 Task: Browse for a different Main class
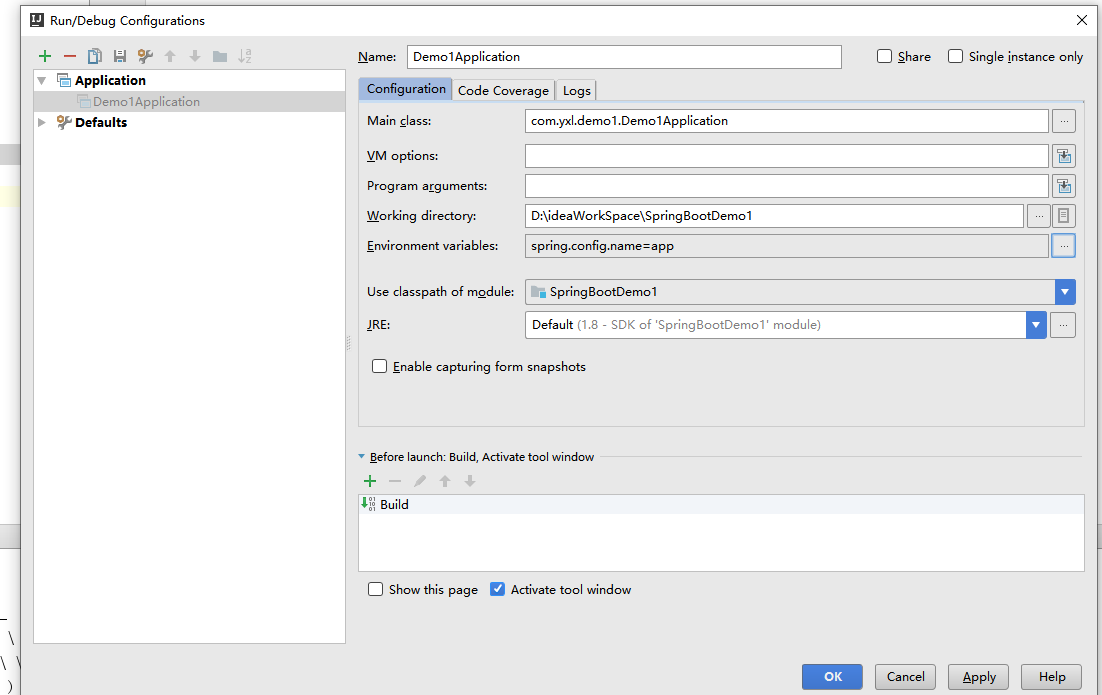pyautogui.click(x=1063, y=120)
